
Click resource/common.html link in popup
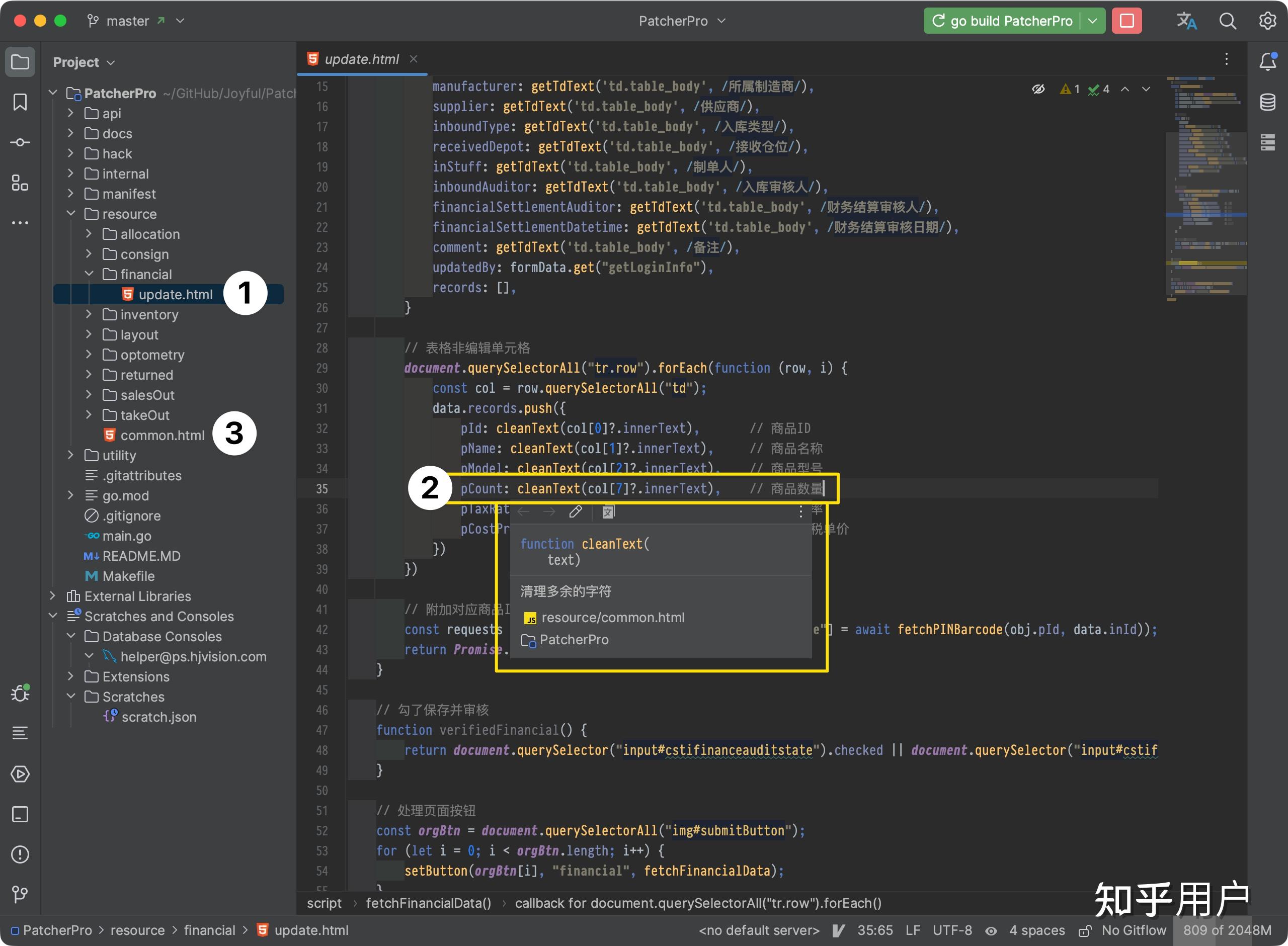click(613, 617)
